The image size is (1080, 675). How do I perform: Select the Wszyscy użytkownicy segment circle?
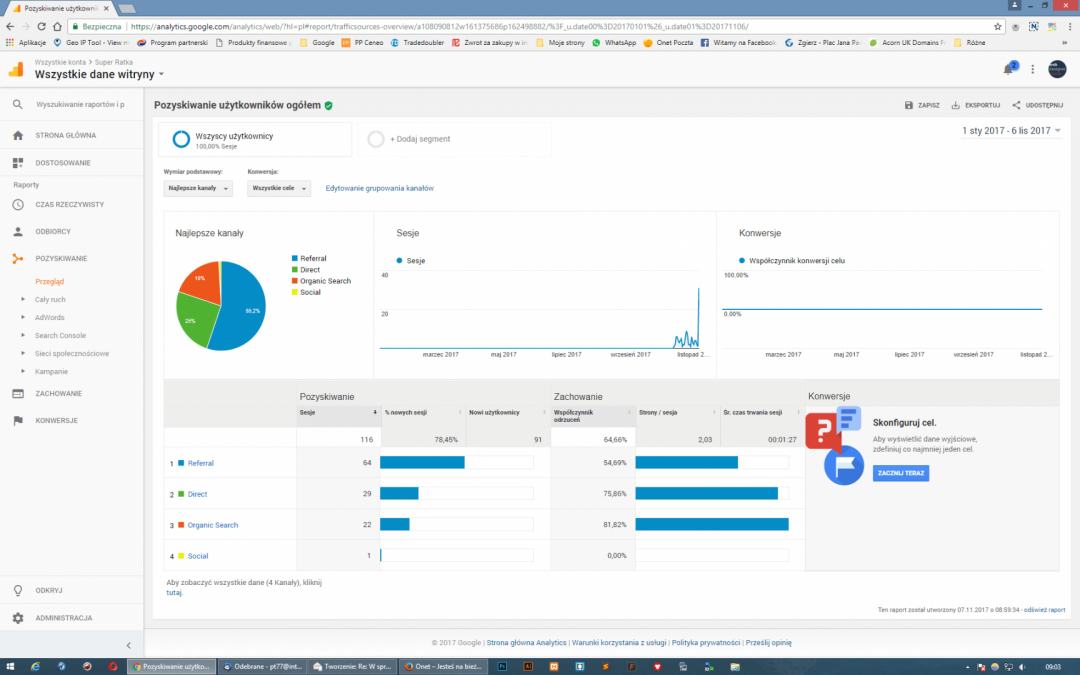click(x=181, y=140)
